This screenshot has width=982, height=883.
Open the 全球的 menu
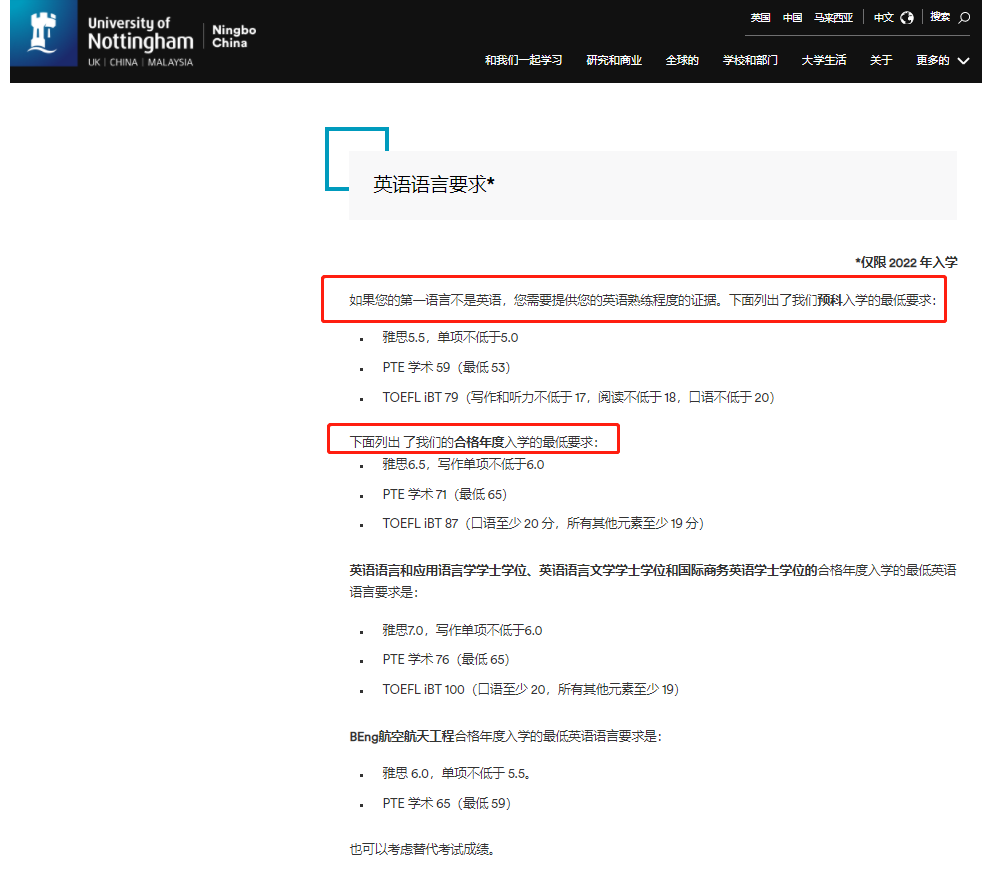(681, 60)
